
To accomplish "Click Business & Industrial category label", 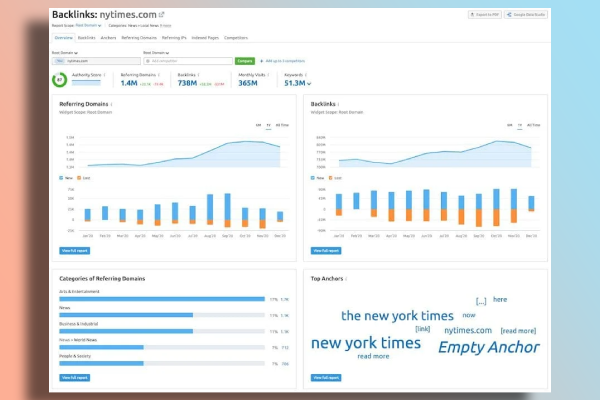I will [x=78, y=324].
